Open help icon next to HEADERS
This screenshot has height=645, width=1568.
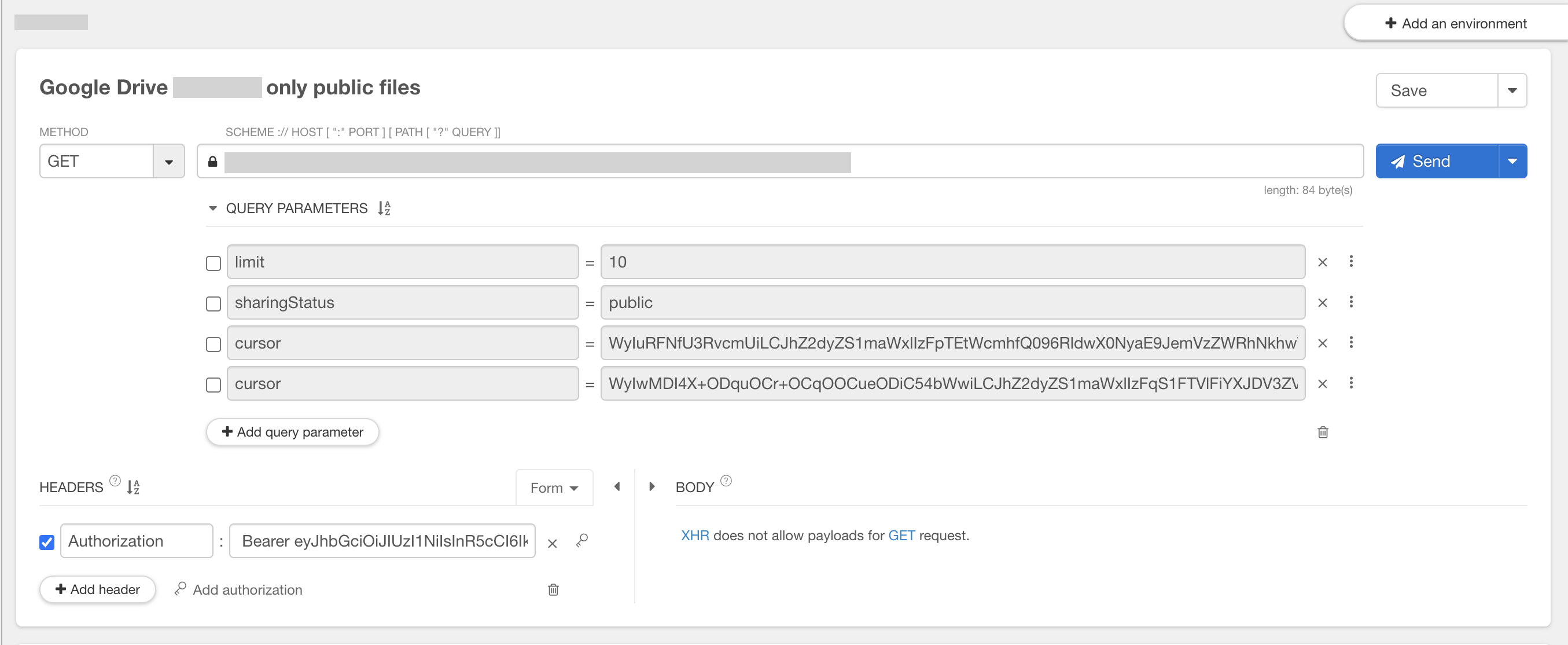pyautogui.click(x=115, y=481)
